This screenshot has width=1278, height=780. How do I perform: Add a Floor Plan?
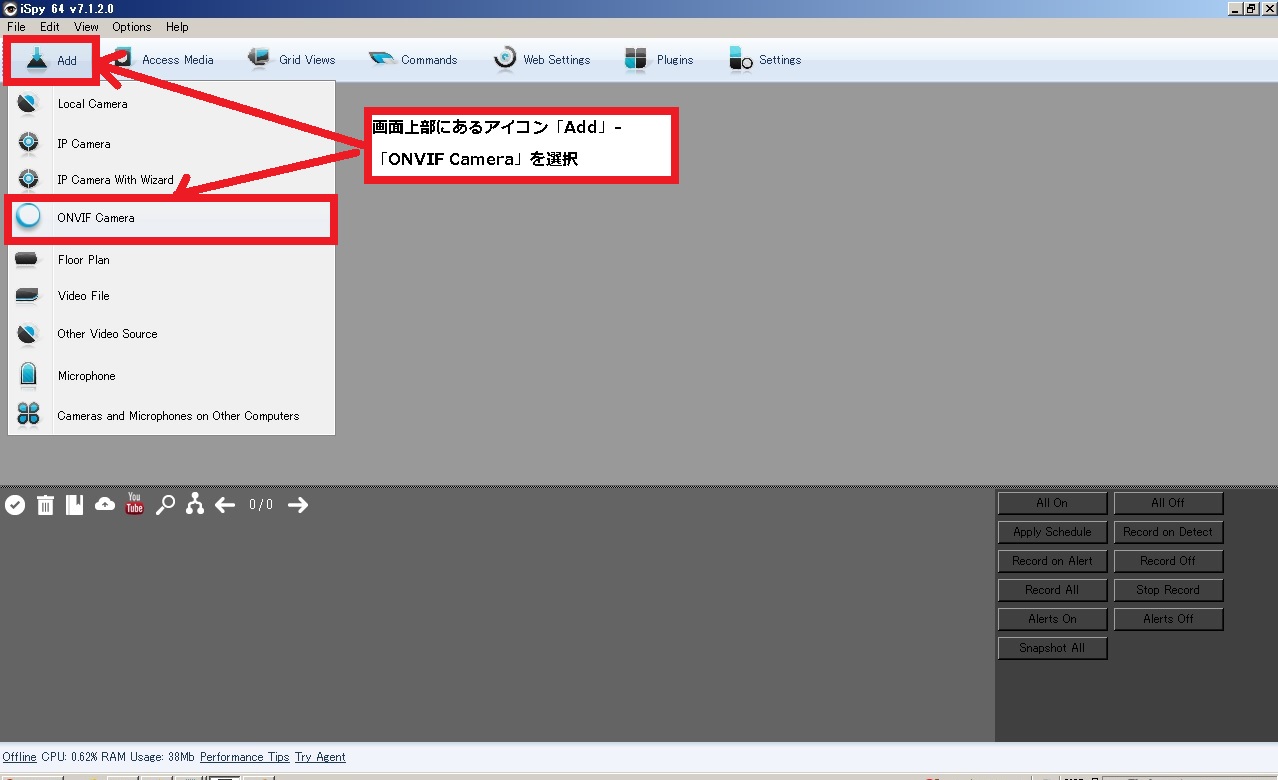171,260
